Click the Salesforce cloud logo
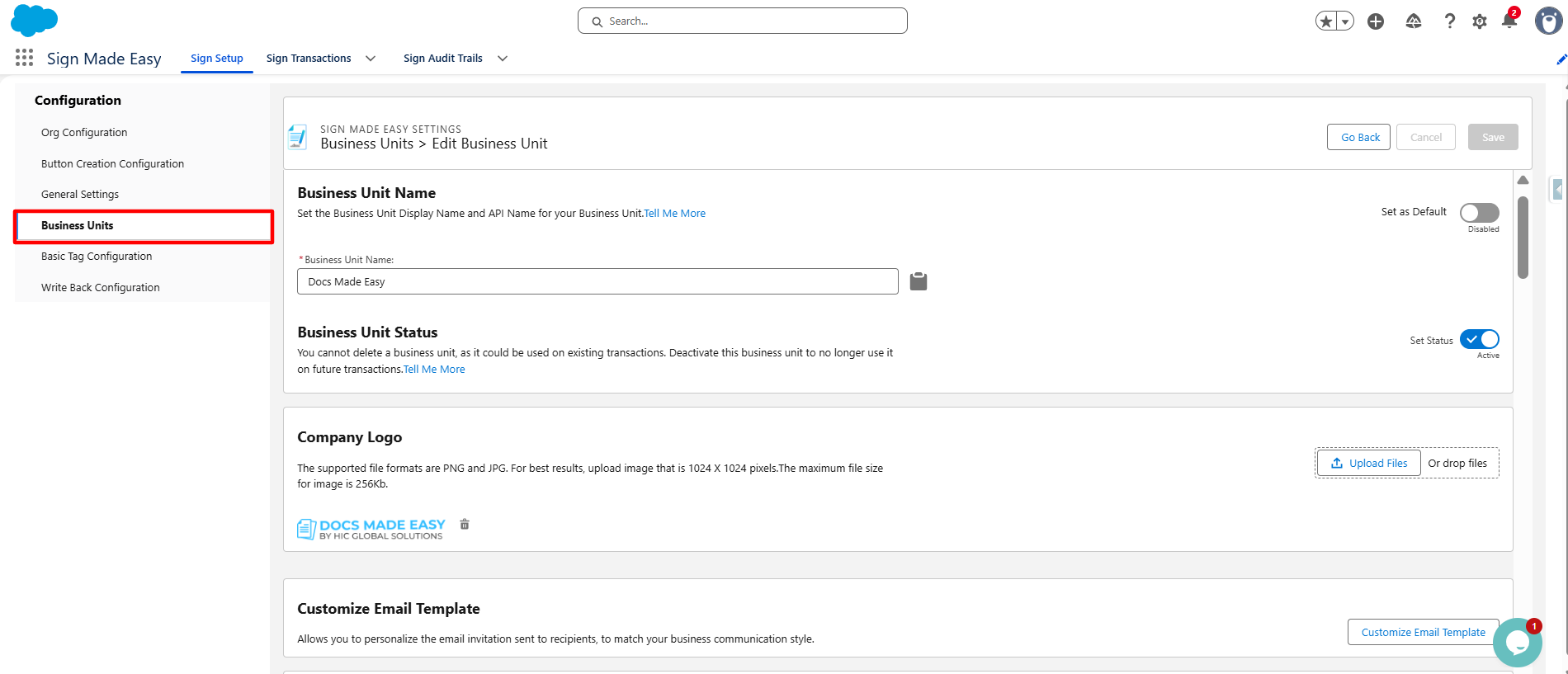1568x674 pixels. point(34,20)
